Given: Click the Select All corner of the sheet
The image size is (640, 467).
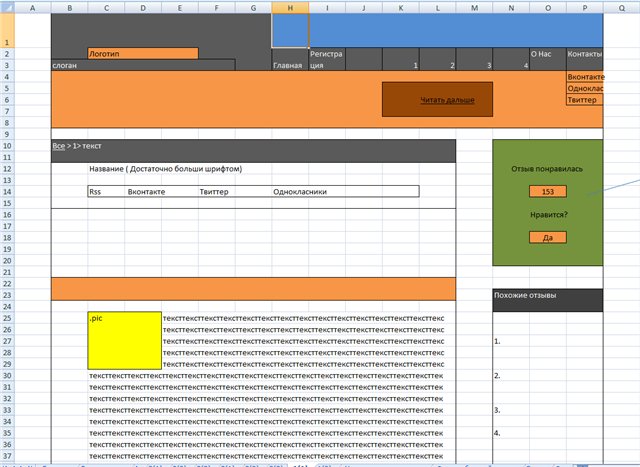Looking at the screenshot, I should (7, 7).
